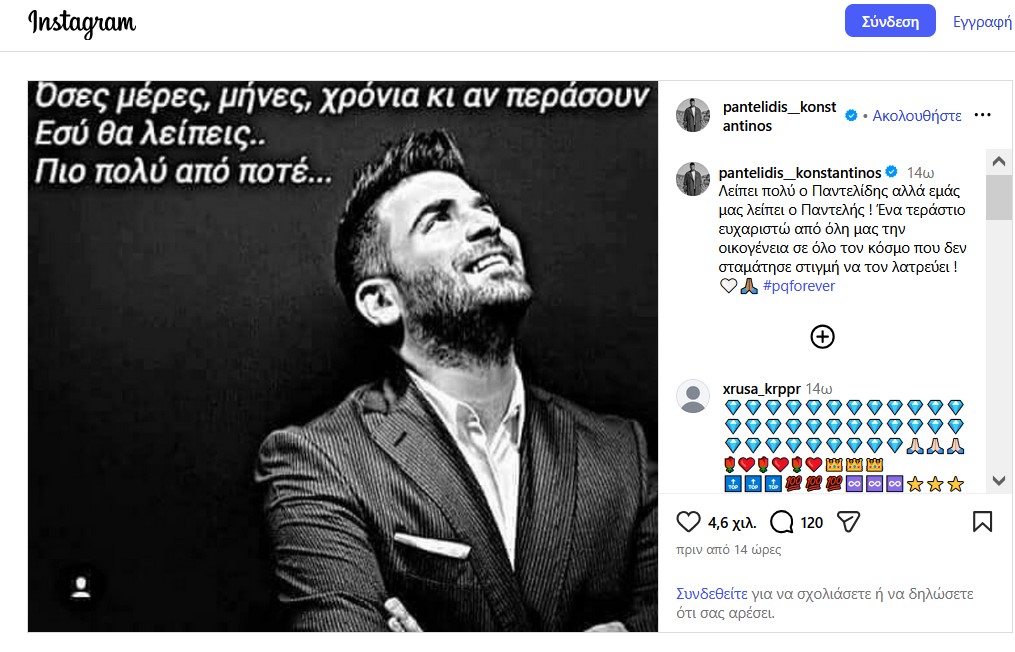Open the Εγγραφή sign-up link

(x=982, y=21)
